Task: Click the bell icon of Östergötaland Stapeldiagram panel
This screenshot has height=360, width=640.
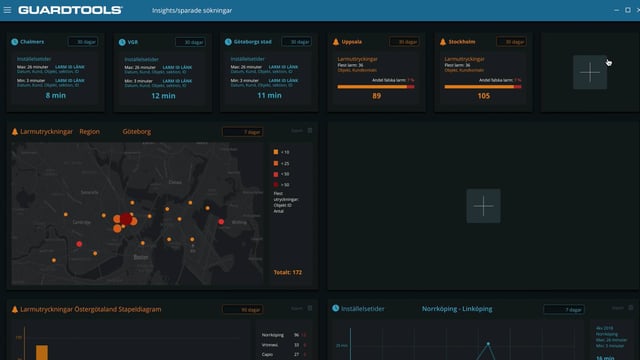Action: click(x=15, y=309)
